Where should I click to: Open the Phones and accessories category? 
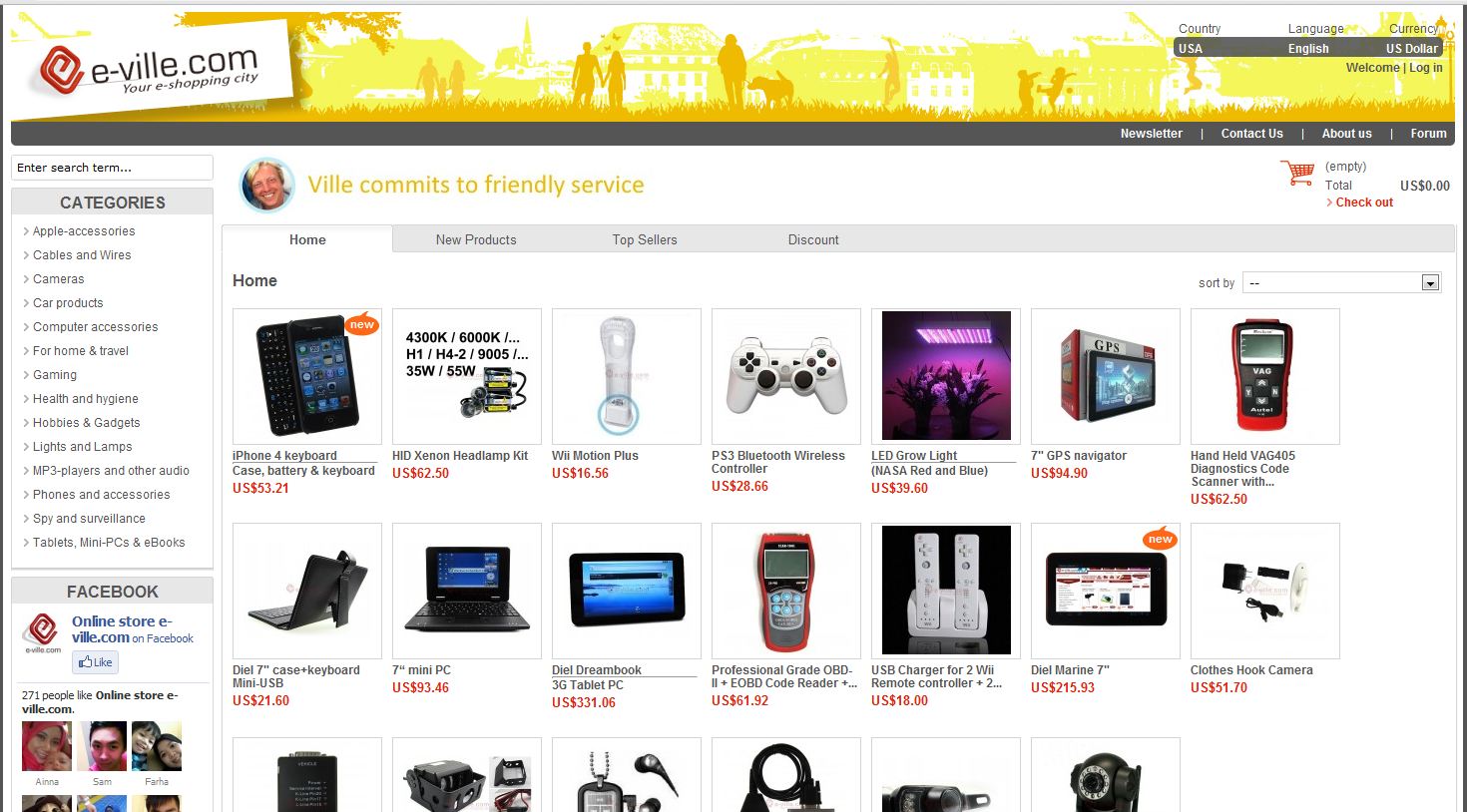pos(101,495)
